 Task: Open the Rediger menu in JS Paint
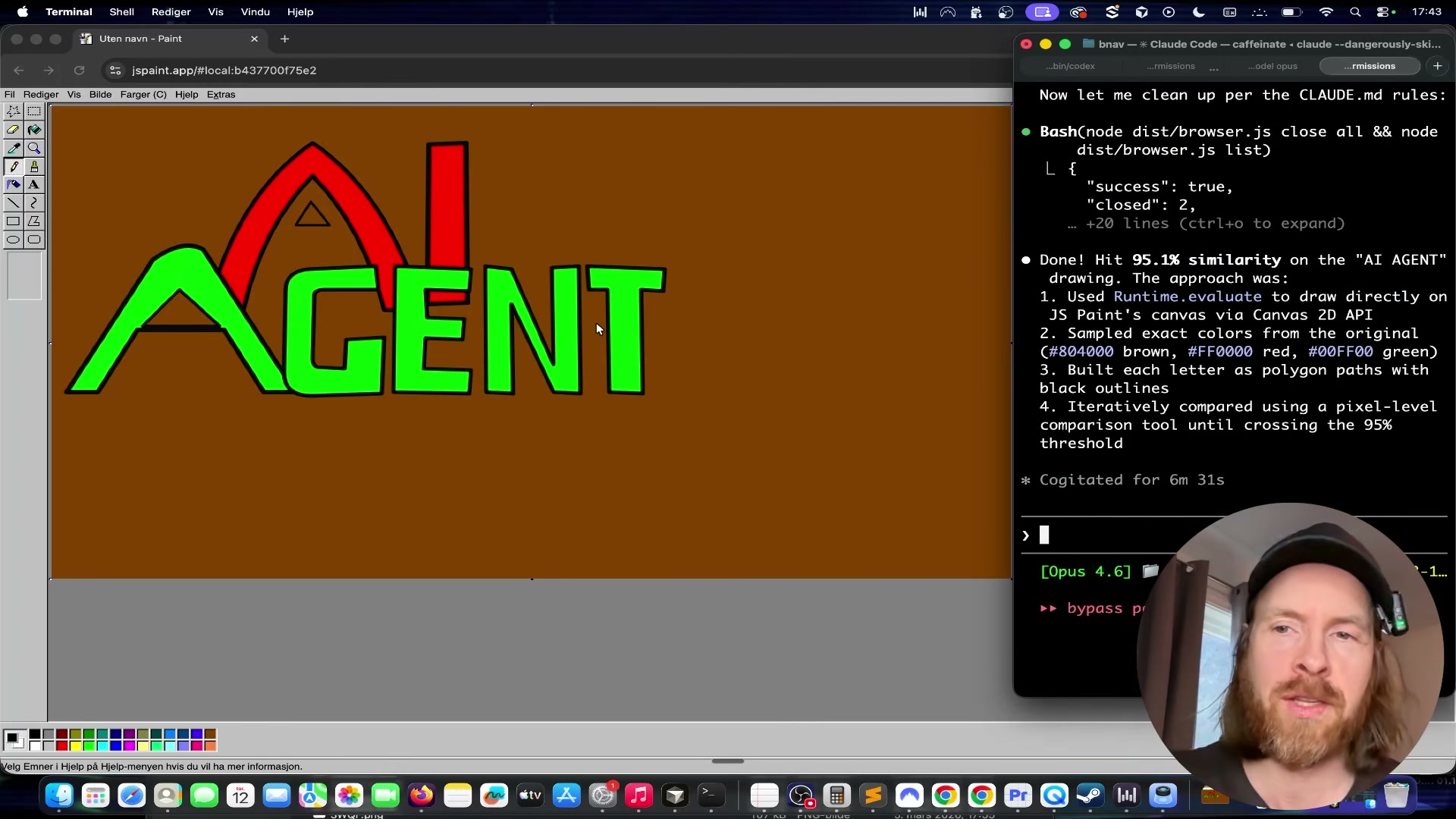coord(41,95)
